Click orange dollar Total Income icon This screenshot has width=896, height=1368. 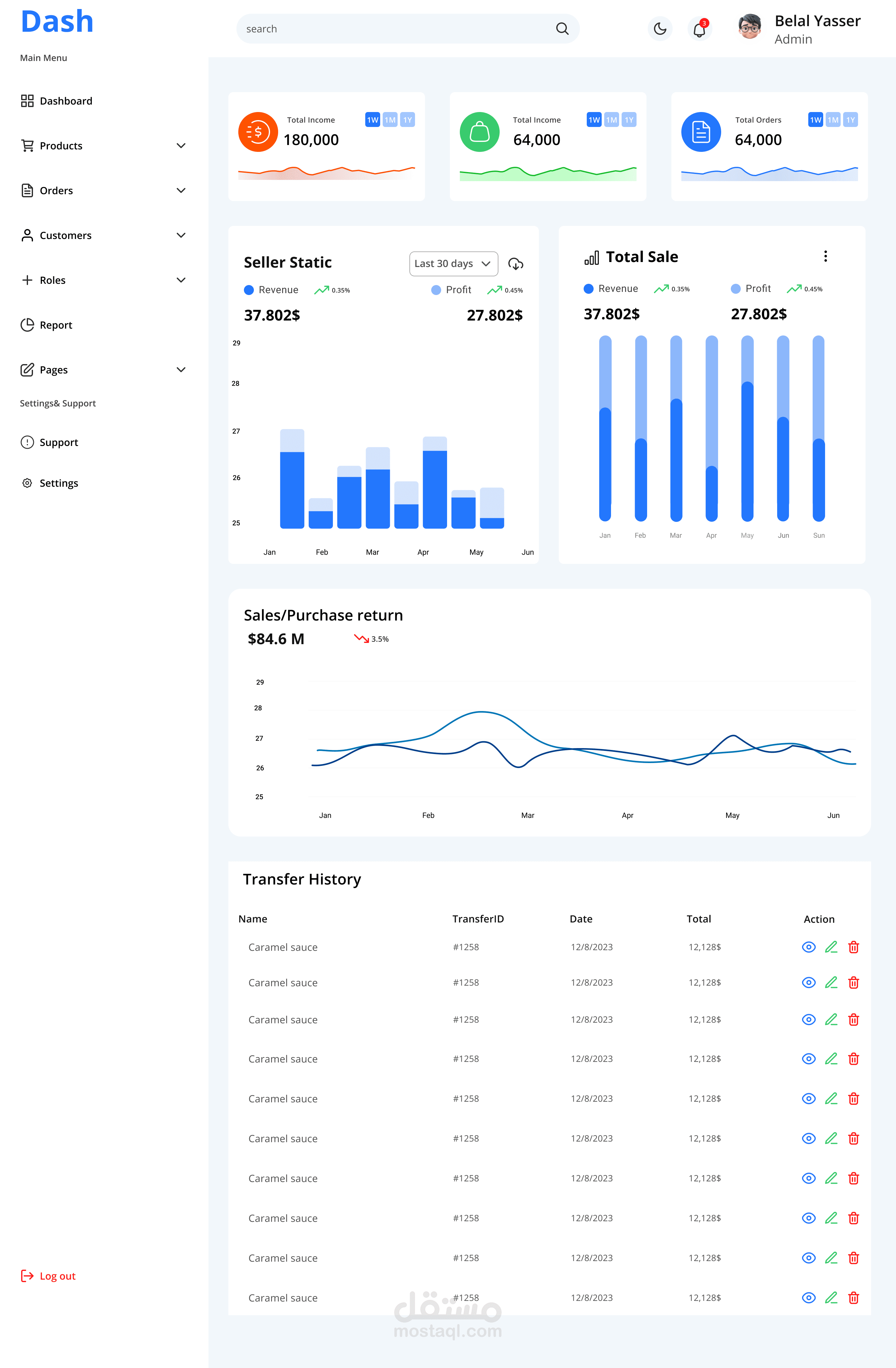[258, 132]
